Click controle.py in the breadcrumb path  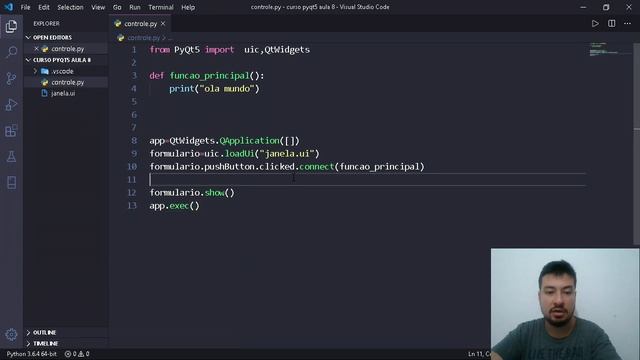pos(144,38)
